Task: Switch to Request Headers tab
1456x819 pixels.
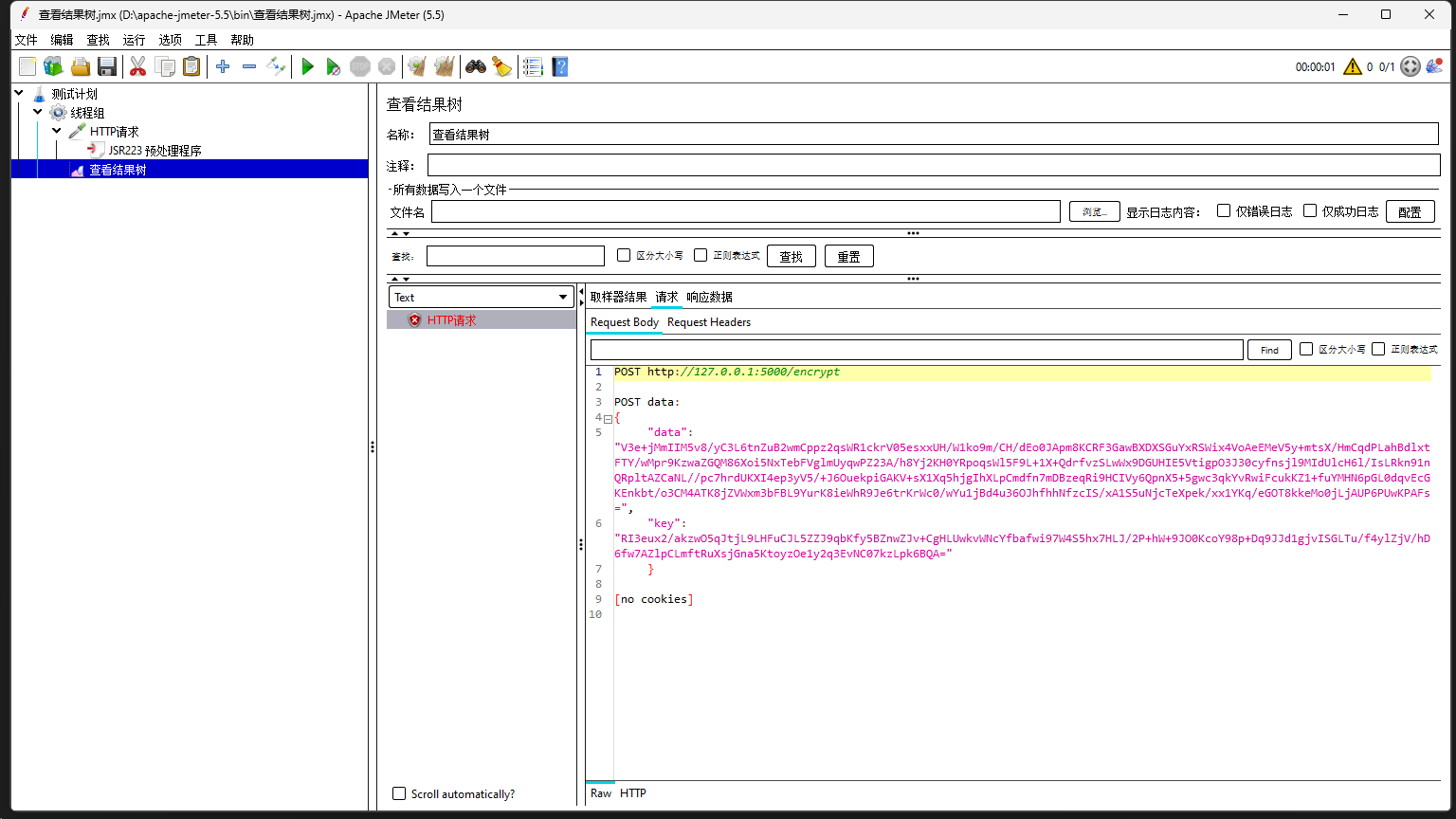Action: pyautogui.click(x=709, y=322)
